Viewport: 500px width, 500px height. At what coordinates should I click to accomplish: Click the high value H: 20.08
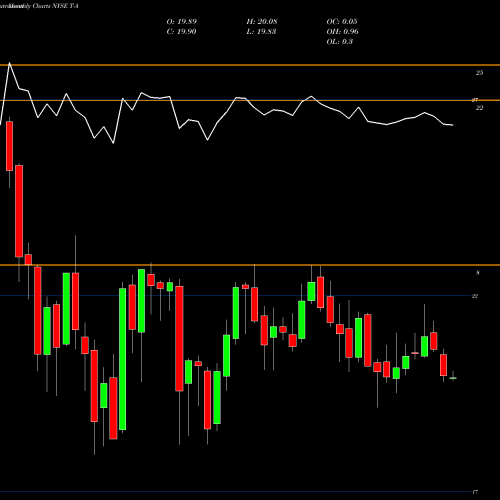coord(262,22)
